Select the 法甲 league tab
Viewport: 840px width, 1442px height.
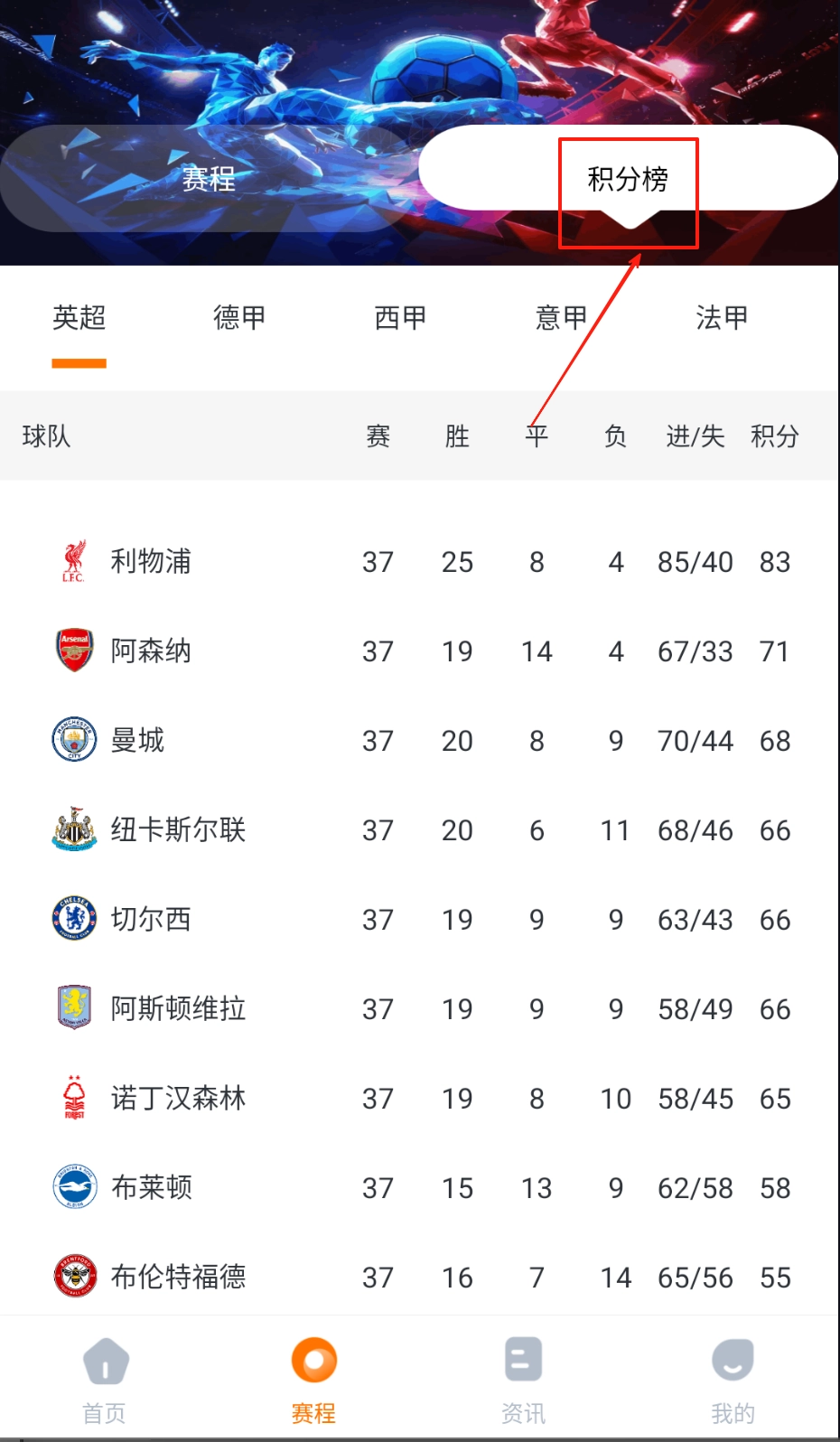[x=722, y=318]
